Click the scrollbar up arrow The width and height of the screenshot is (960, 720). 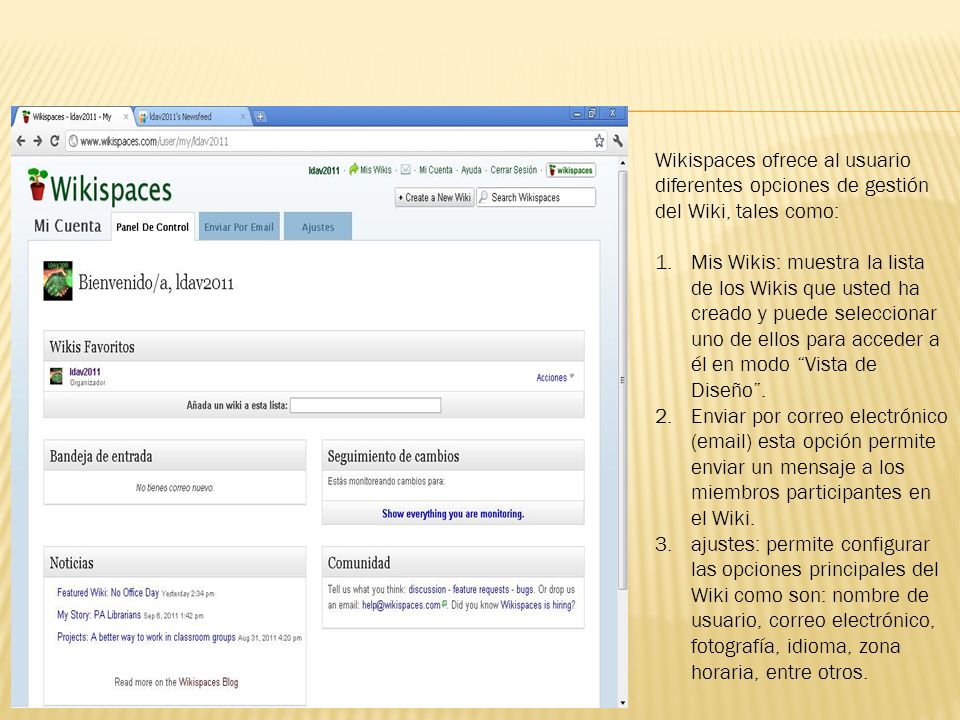[622, 163]
